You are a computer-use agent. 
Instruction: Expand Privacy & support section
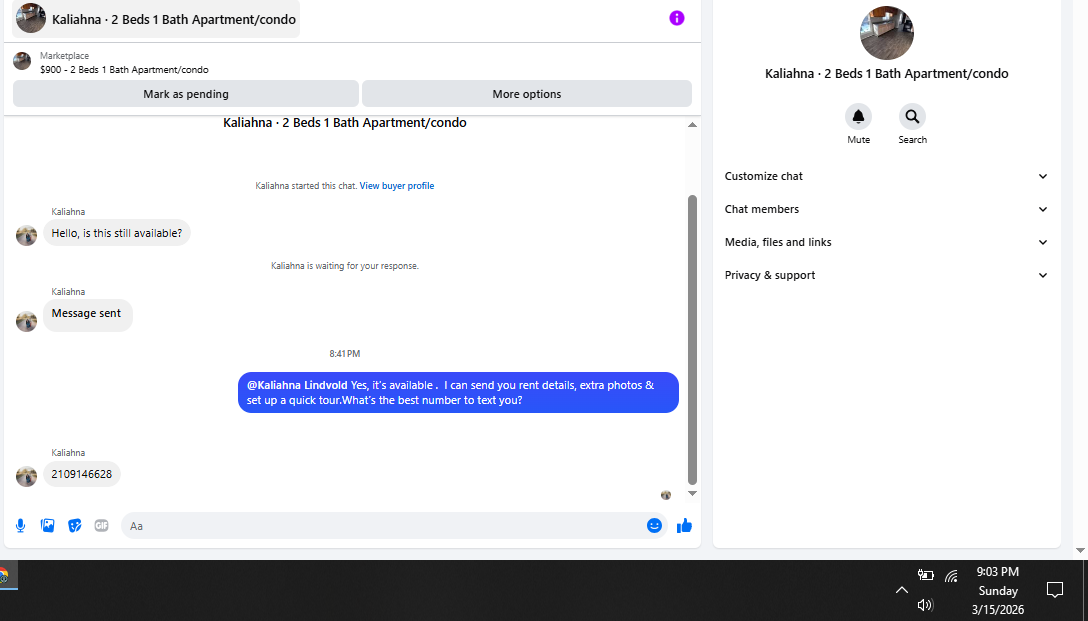[886, 275]
